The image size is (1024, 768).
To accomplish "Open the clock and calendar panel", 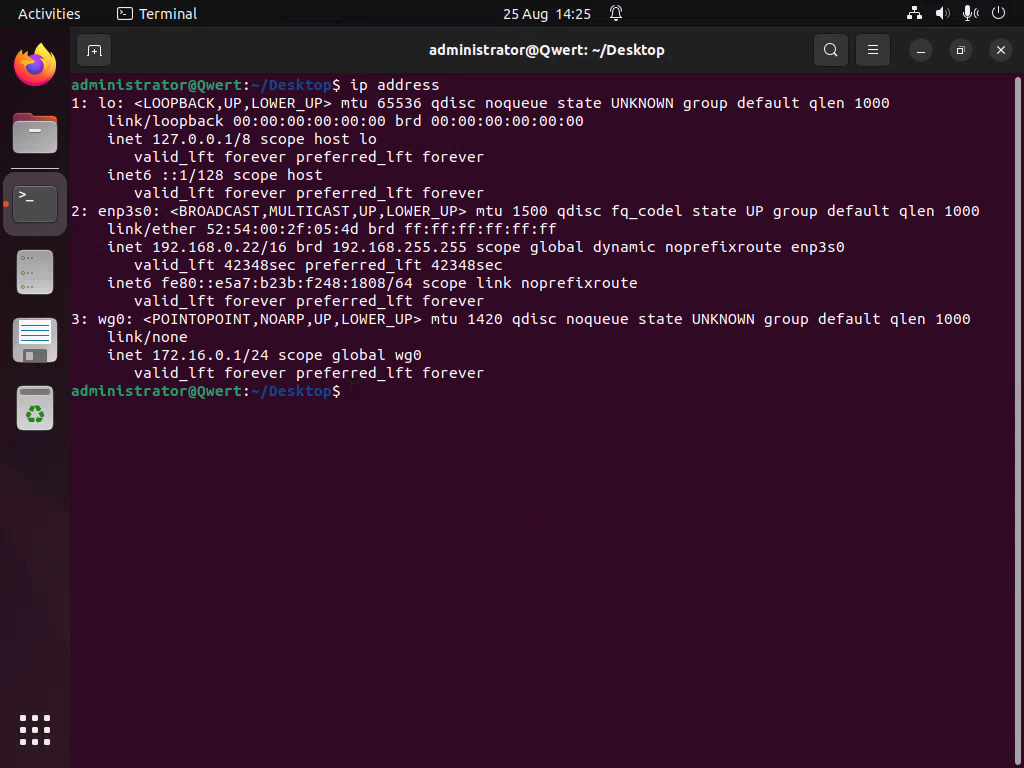I will (547, 14).
